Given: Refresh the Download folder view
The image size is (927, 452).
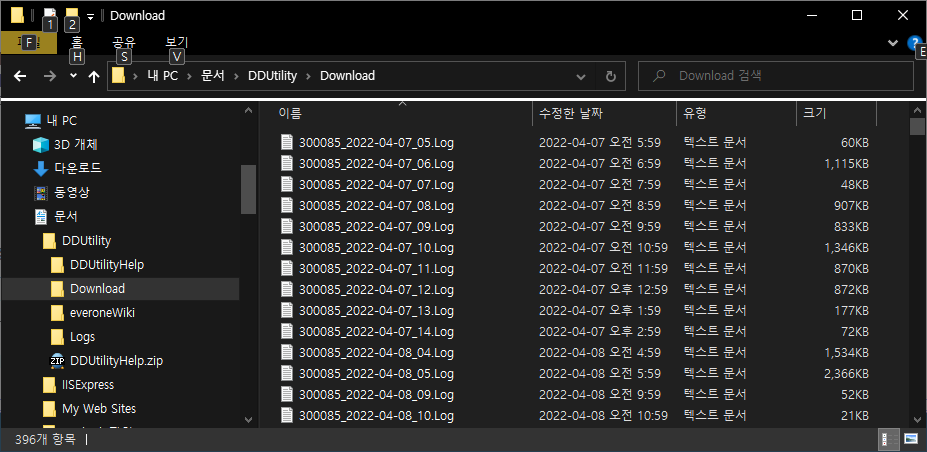Looking at the screenshot, I should (x=610, y=76).
